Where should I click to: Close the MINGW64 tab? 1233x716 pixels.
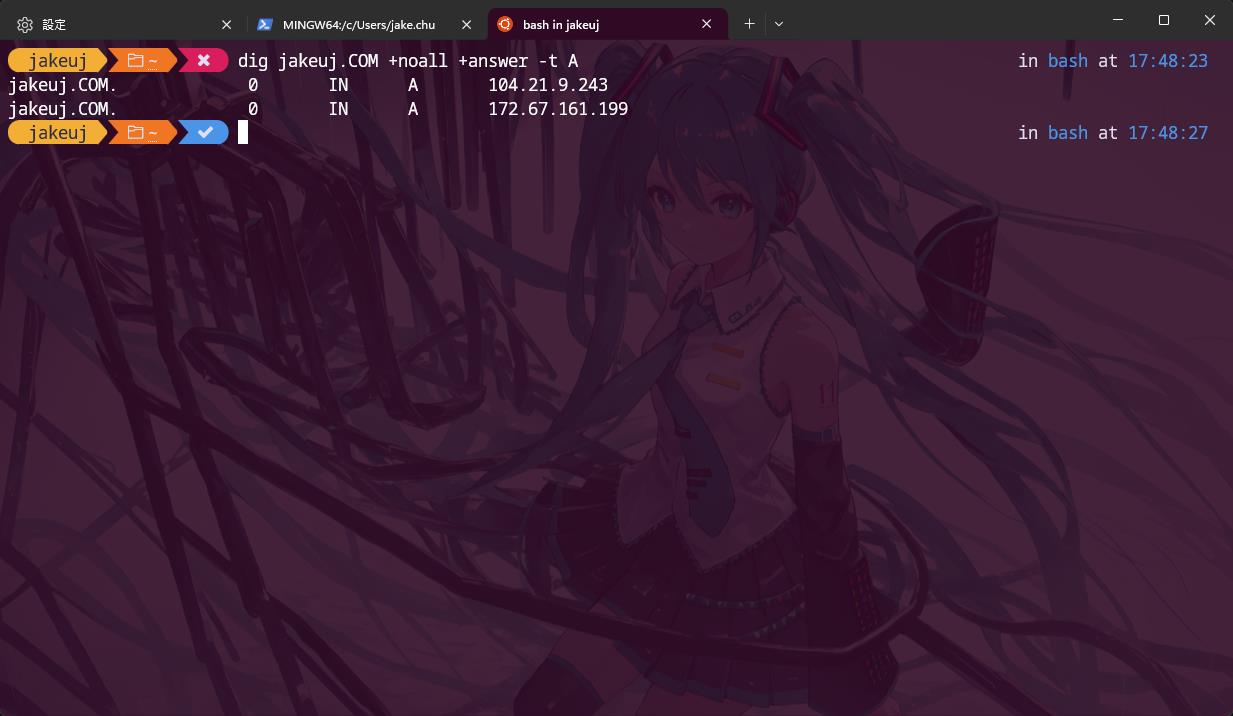click(466, 24)
